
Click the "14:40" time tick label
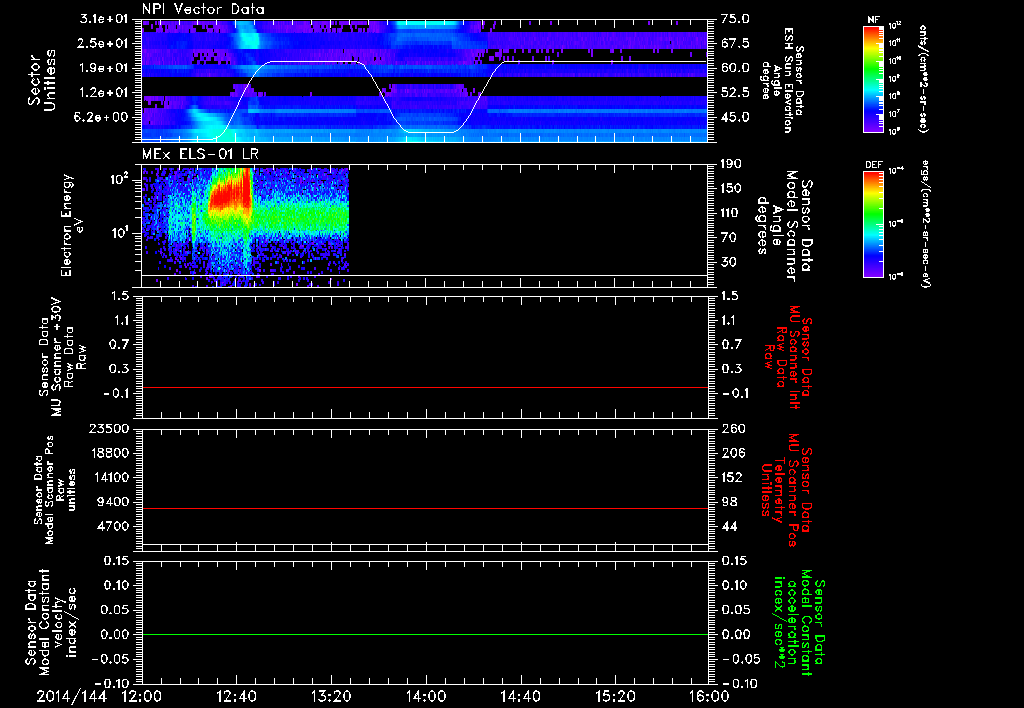coord(520,696)
